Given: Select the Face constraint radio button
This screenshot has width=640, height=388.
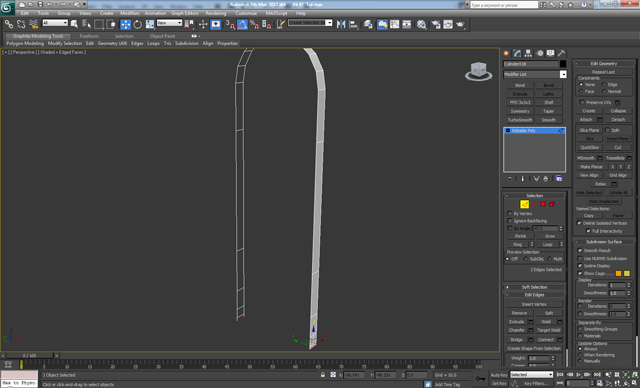Looking at the screenshot, I should coord(581,91).
